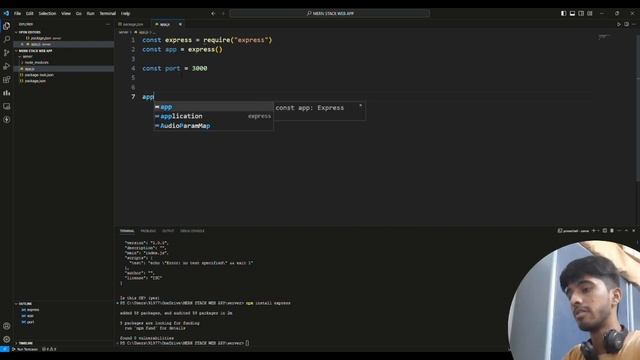Click the VS Code logo in title bar
Screen dimensions: 640x360
[6, 13]
